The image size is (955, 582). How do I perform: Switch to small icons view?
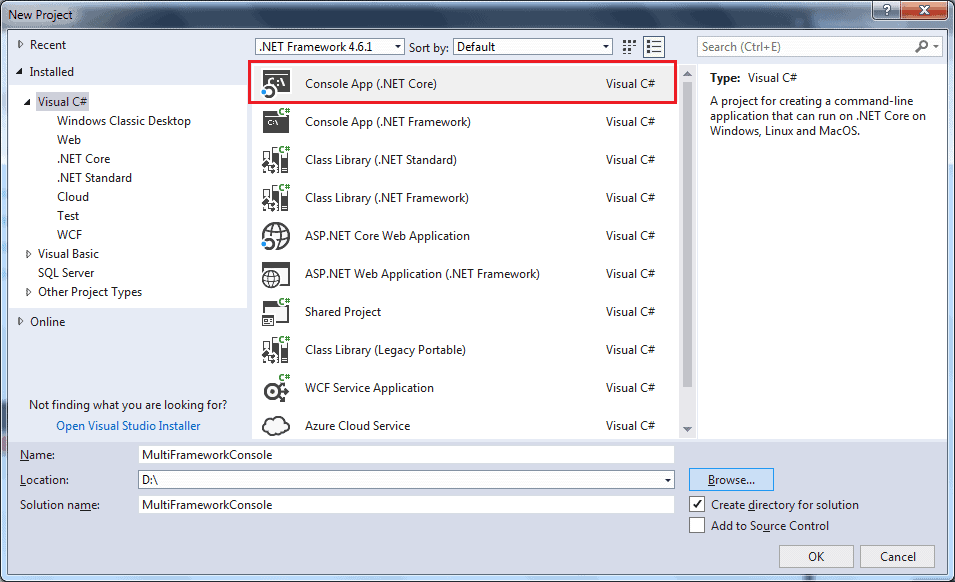tap(628, 45)
